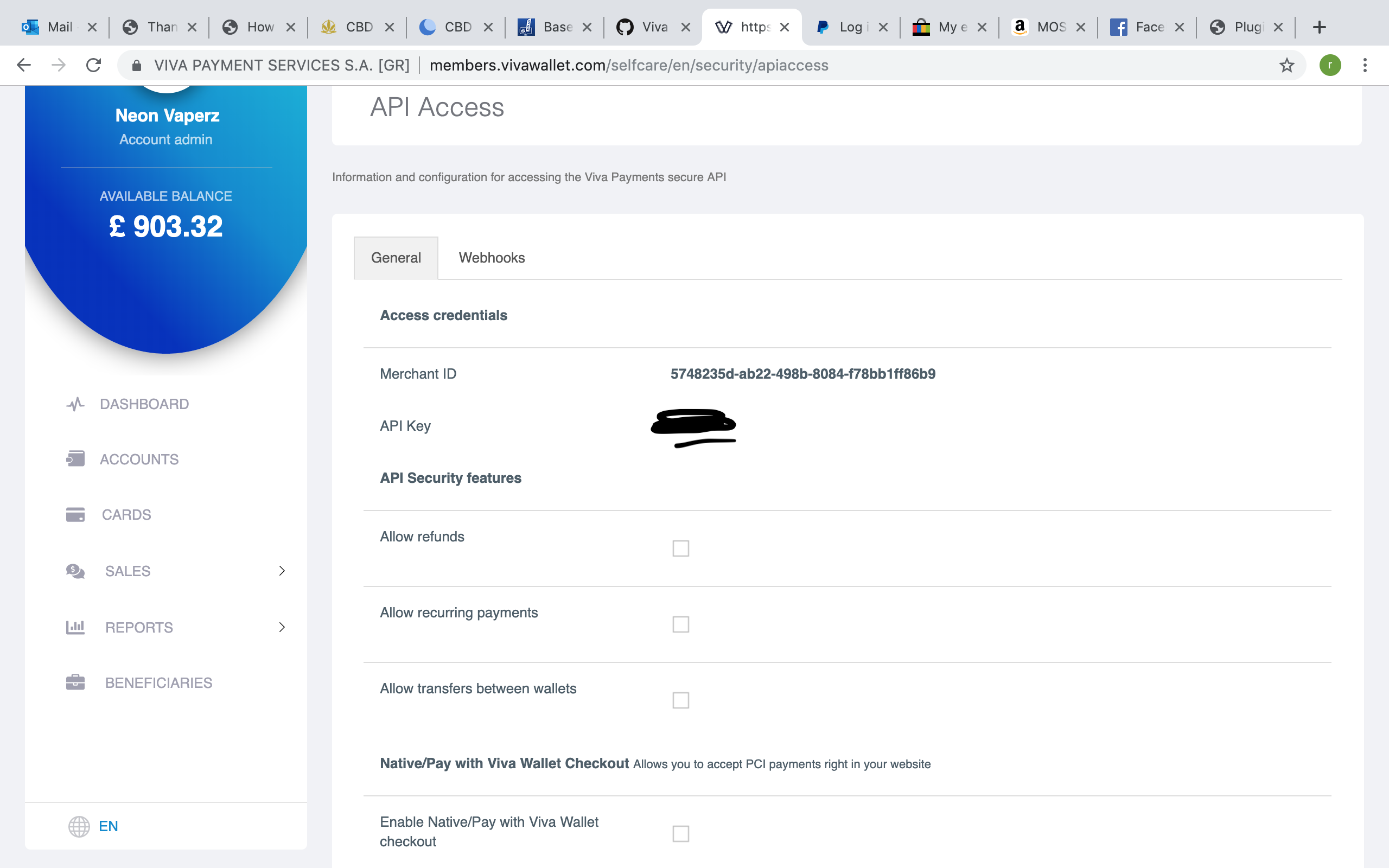This screenshot has width=1389, height=868.
Task: Enable Native/Pay with Viva Wallet checkout
Action: coord(681,834)
